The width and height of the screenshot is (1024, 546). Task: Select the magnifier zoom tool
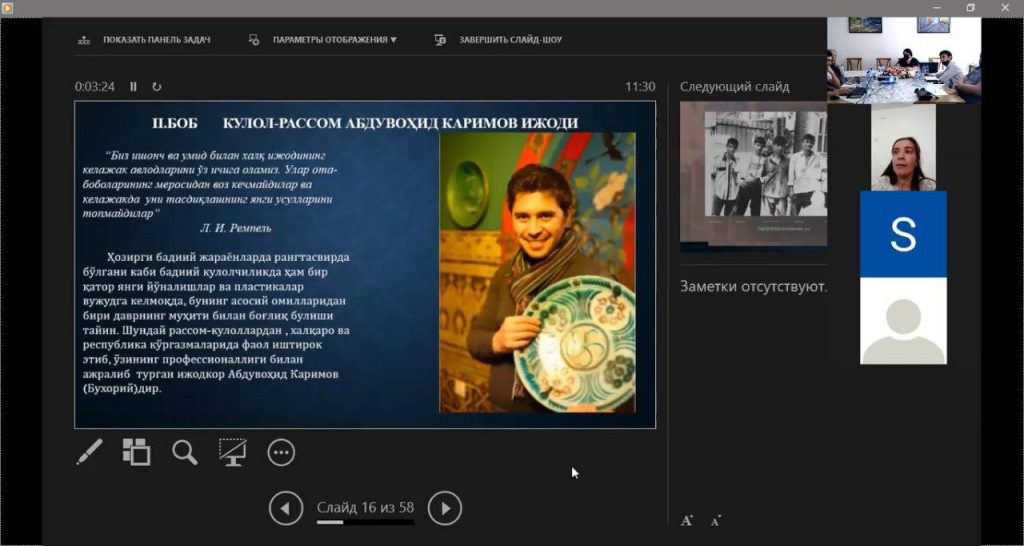point(184,452)
